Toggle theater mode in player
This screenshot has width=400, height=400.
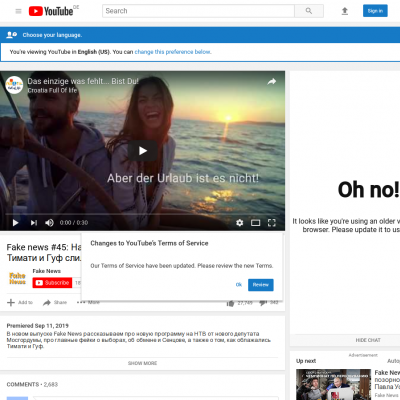[256, 223]
